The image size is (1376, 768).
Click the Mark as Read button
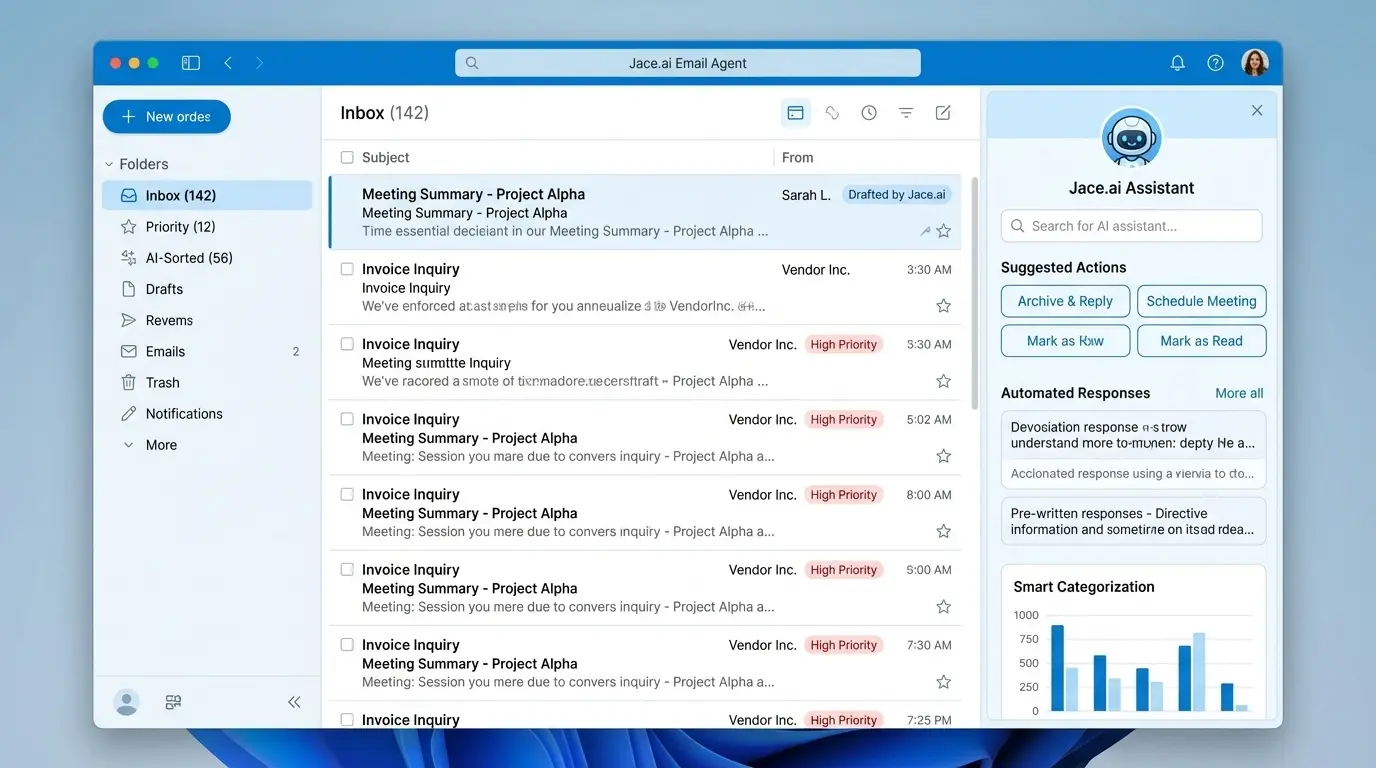click(1201, 341)
